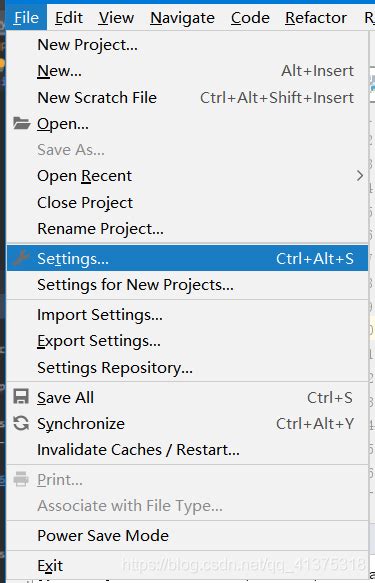
Task: Expand the Open Recent submenu arrow
Action: click(x=359, y=175)
